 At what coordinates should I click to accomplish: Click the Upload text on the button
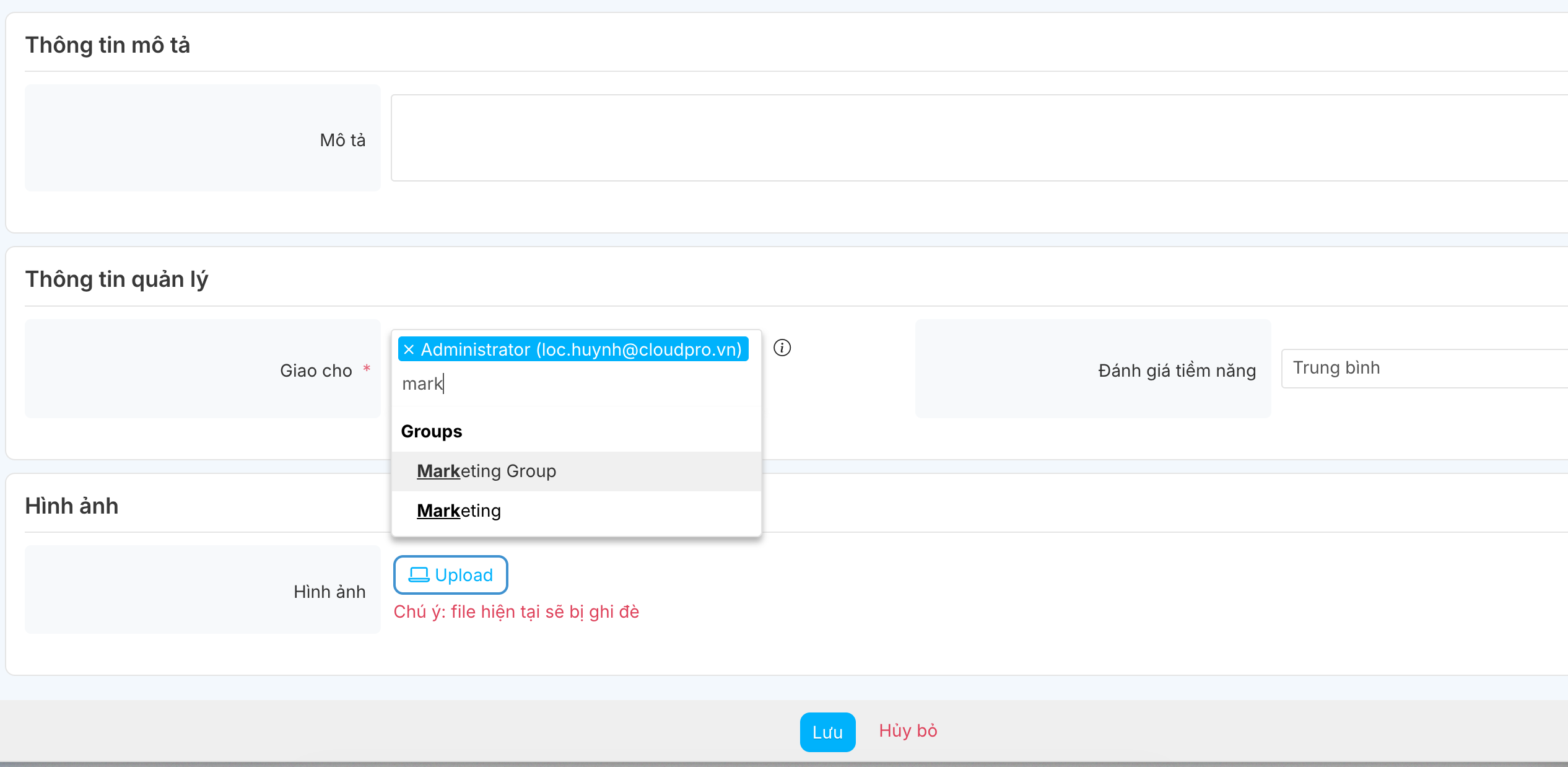tap(464, 575)
